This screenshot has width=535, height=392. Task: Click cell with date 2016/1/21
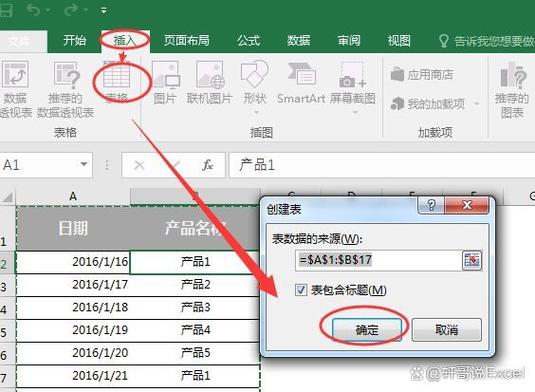pyautogui.click(x=73, y=376)
